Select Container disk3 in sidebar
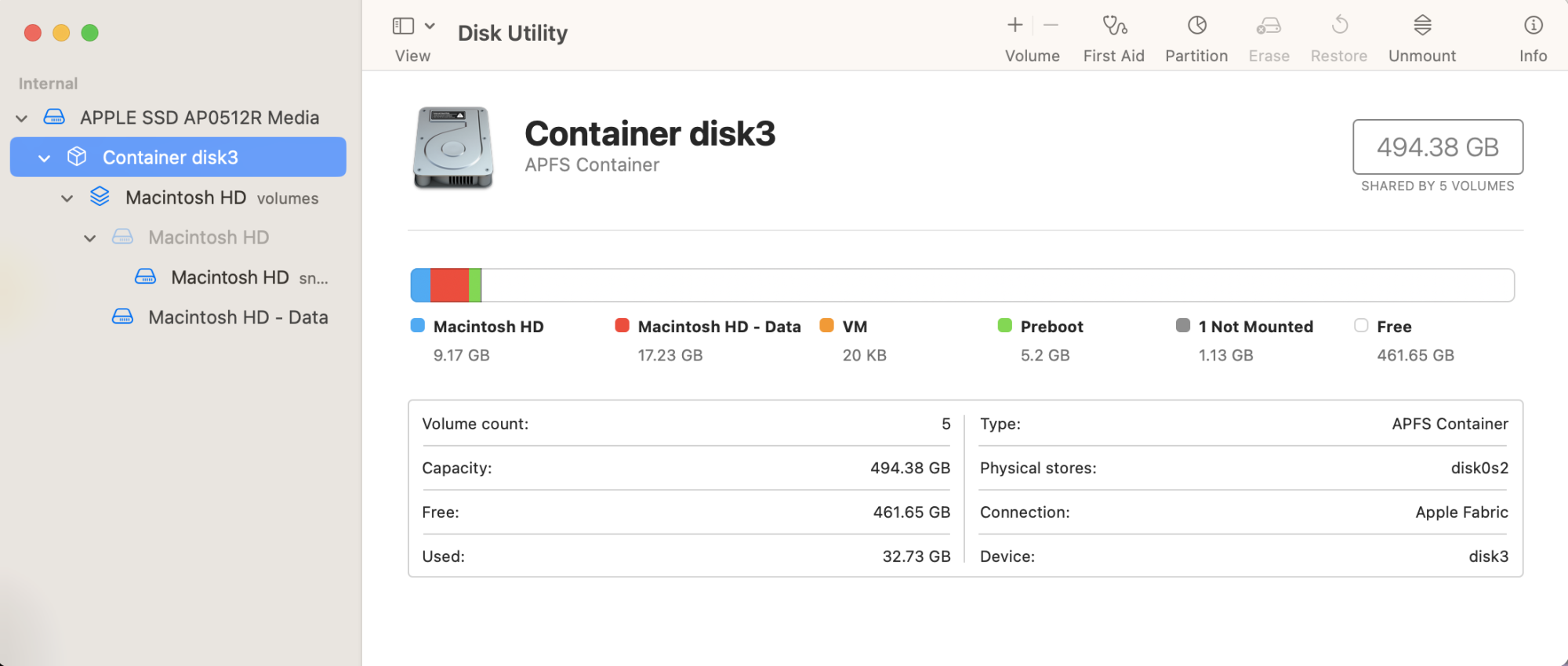The height and width of the screenshot is (666, 1568). 178,157
